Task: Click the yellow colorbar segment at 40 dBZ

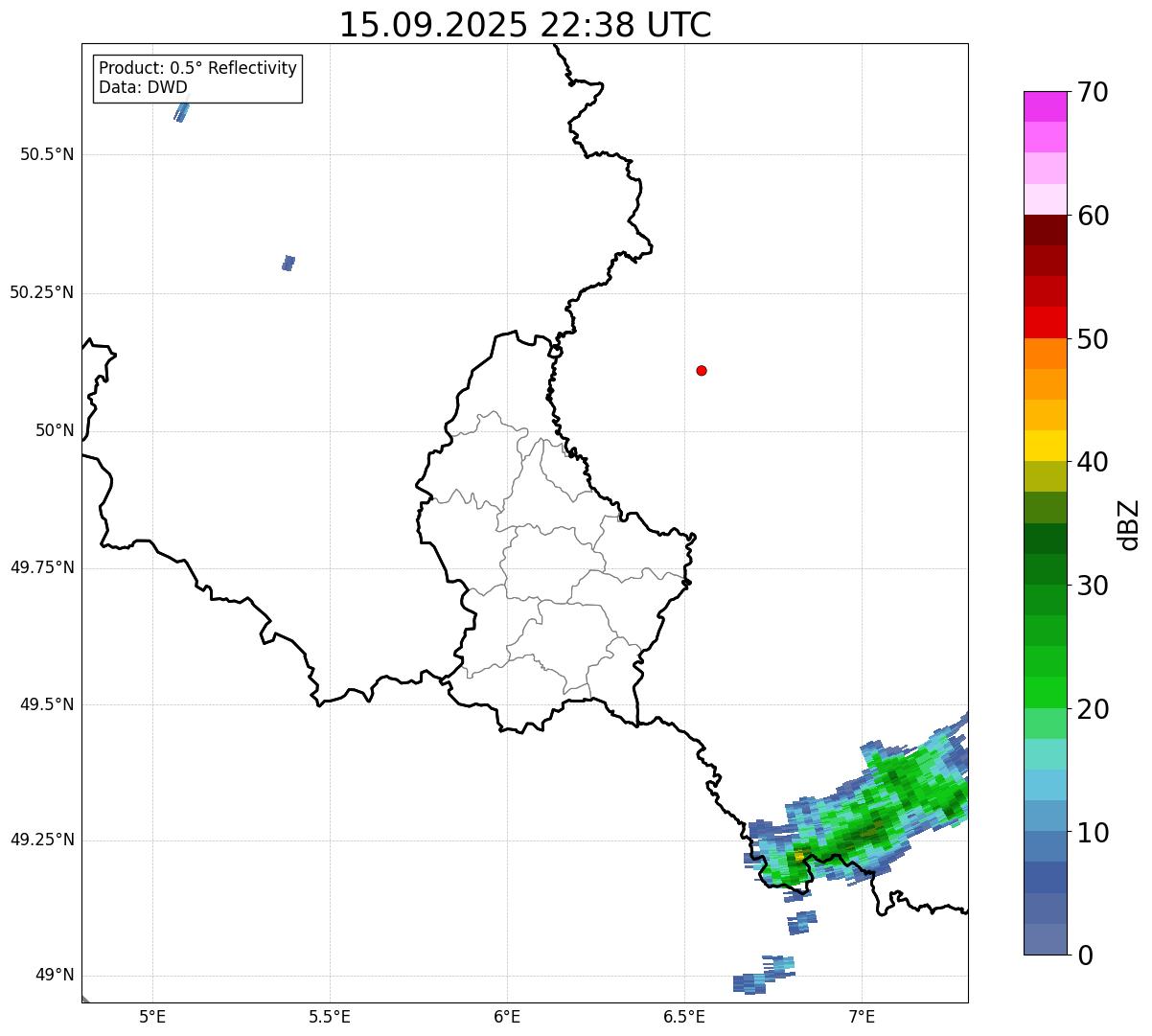Action: tap(1045, 446)
